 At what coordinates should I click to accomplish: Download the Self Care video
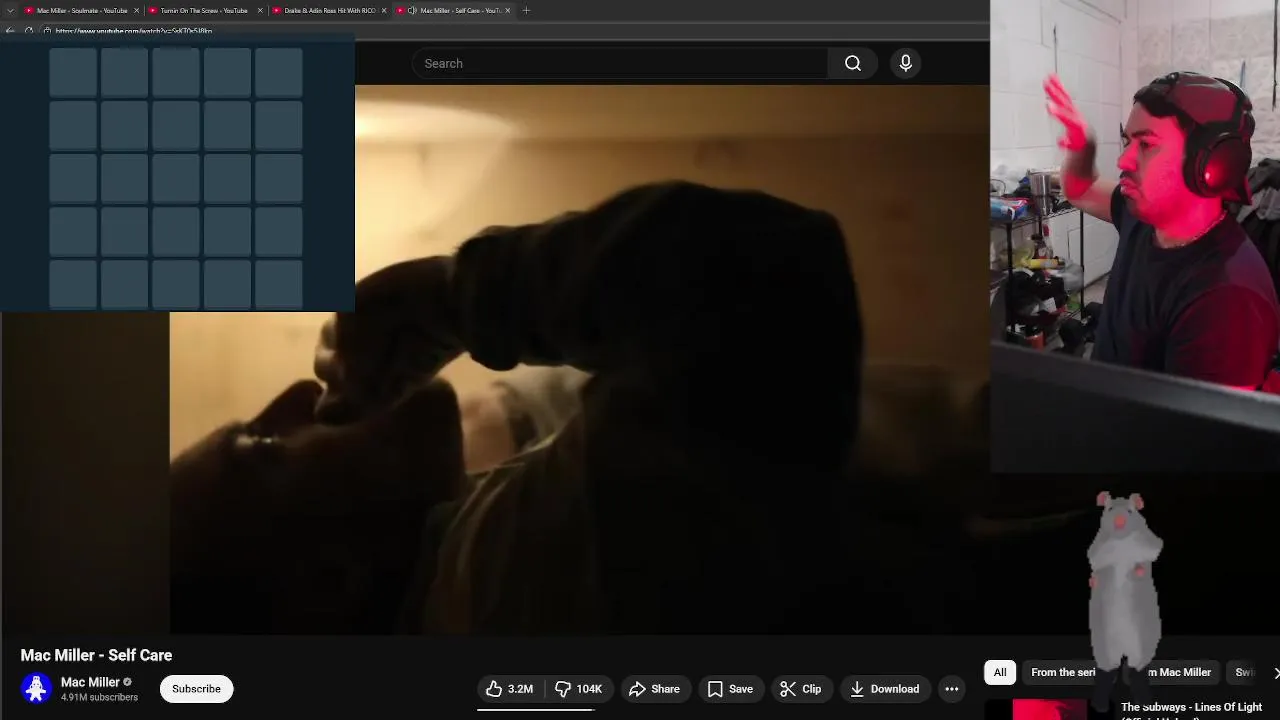(x=884, y=689)
